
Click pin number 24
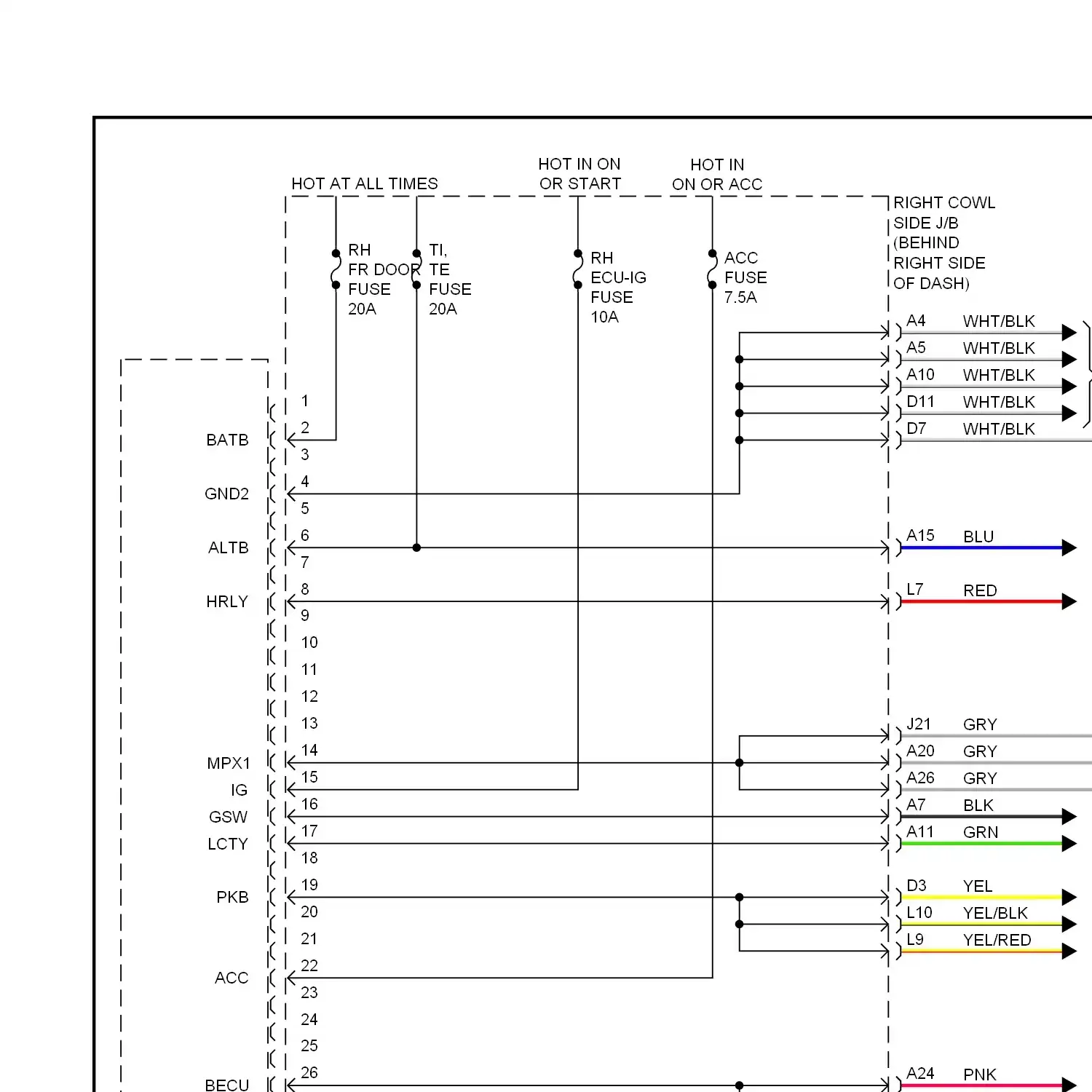309,1019
